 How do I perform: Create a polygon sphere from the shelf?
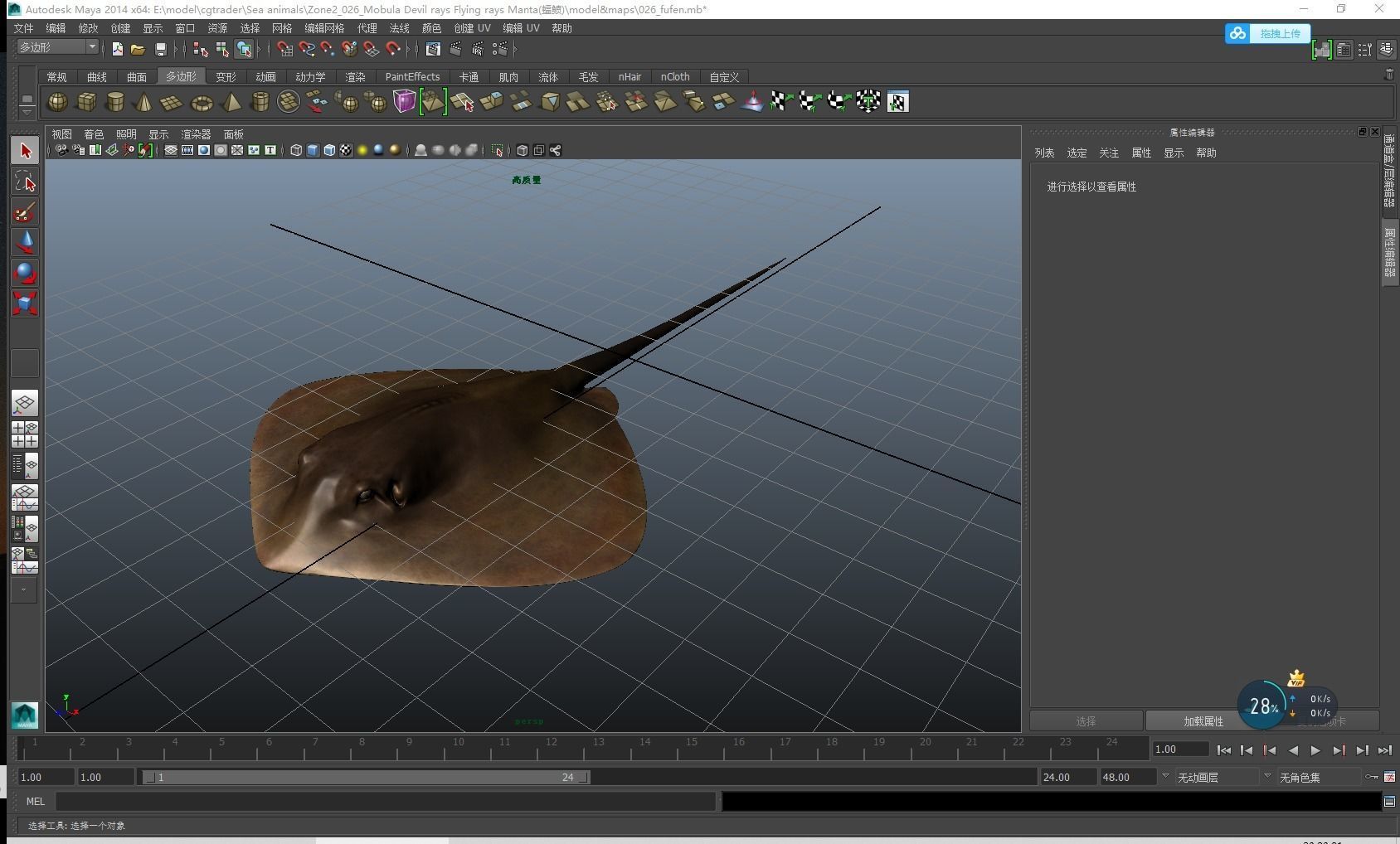(57, 102)
